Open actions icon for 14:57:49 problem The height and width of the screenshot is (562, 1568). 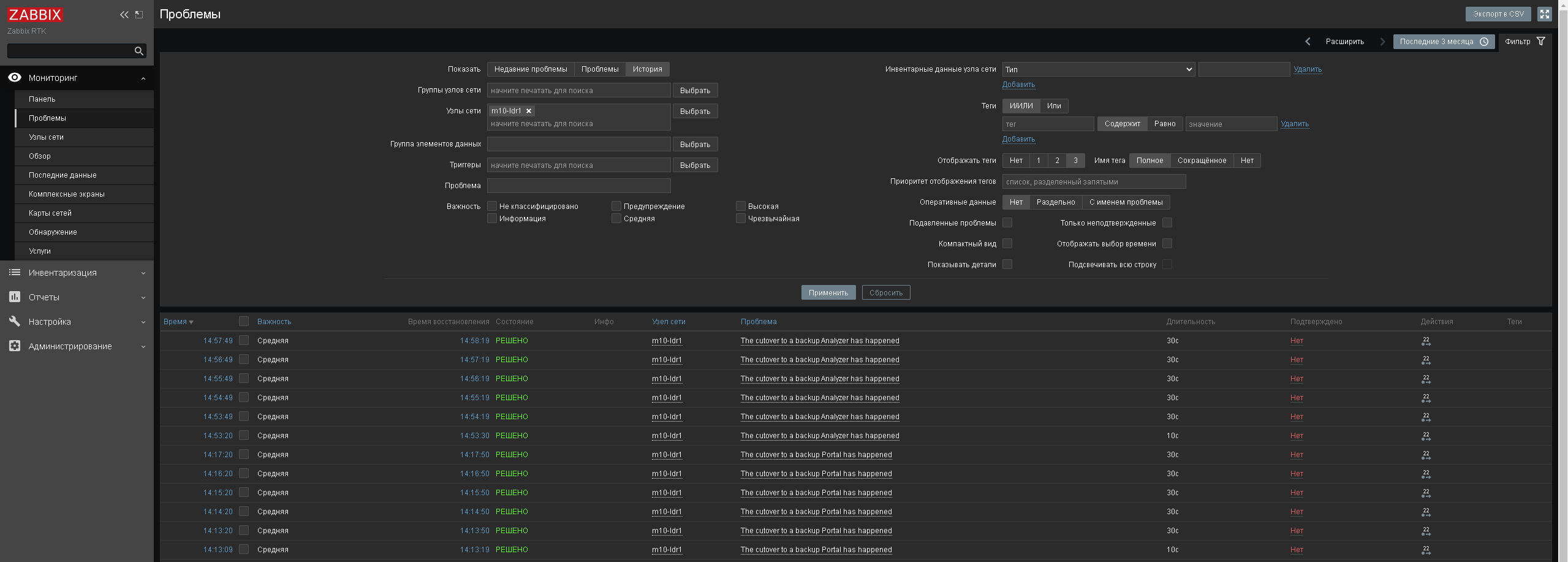[x=1426, y=341]
